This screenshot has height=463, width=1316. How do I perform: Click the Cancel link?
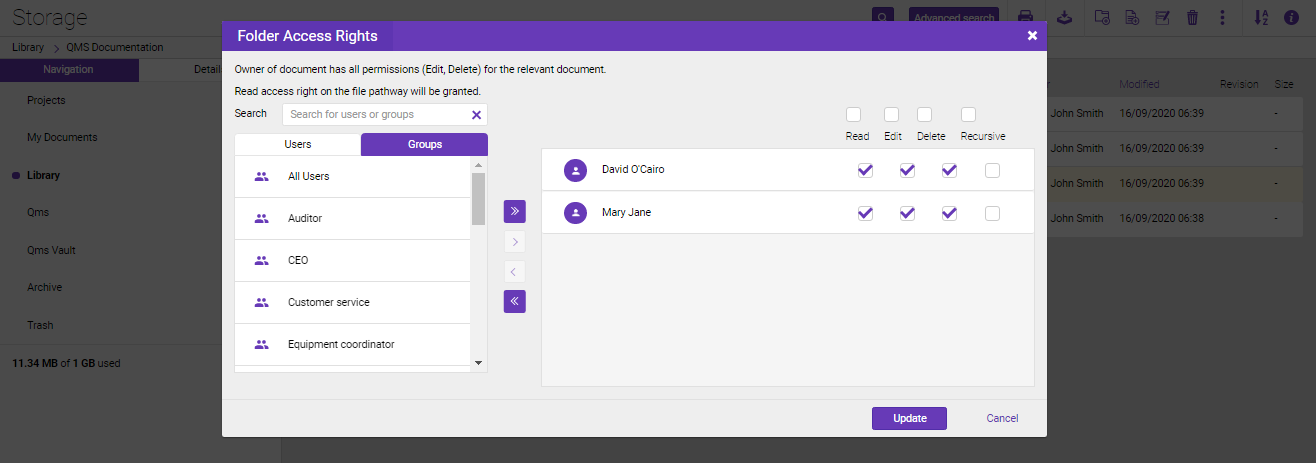point(1002,418)
